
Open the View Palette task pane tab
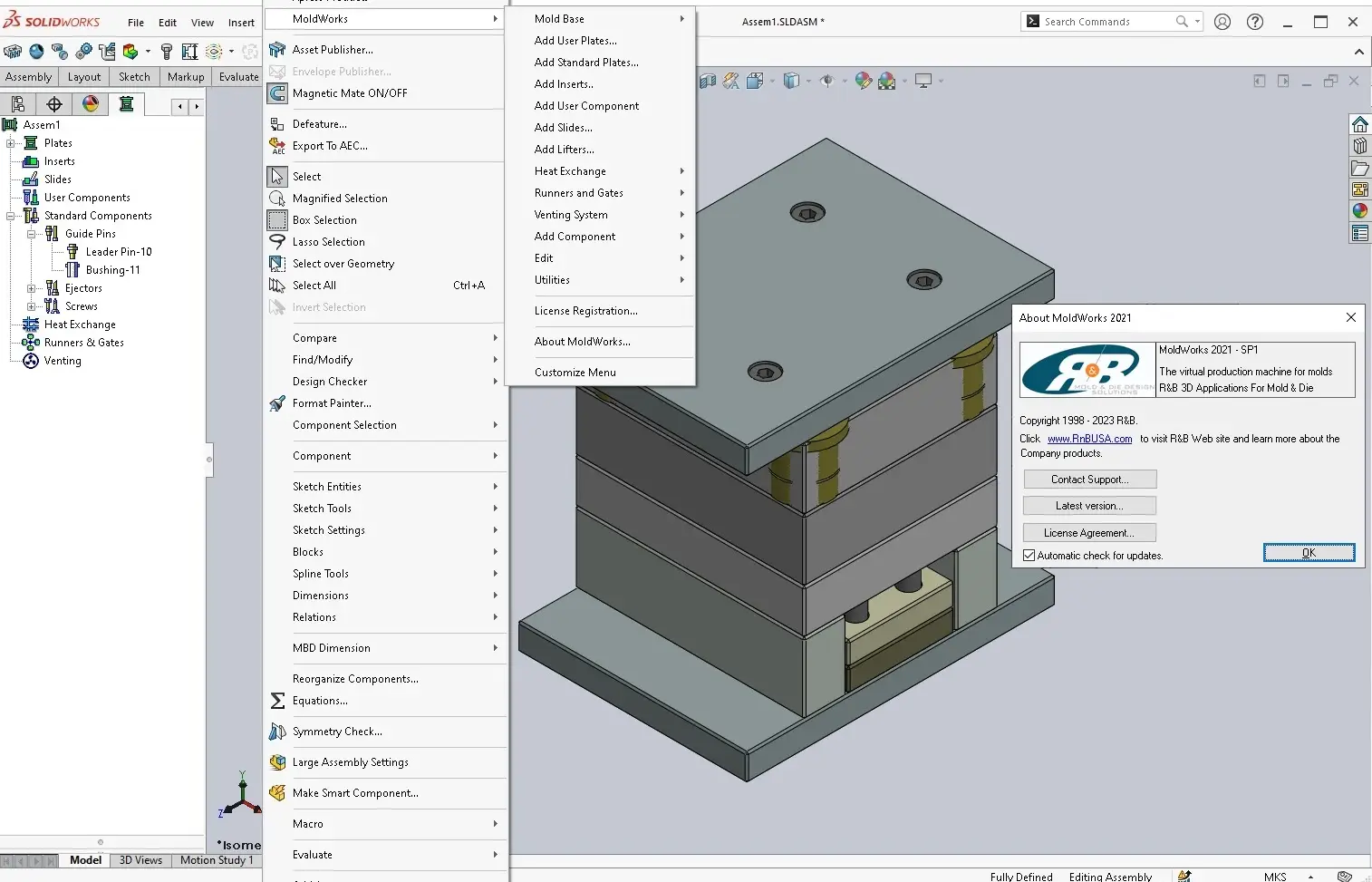[x=1360, y=189]
